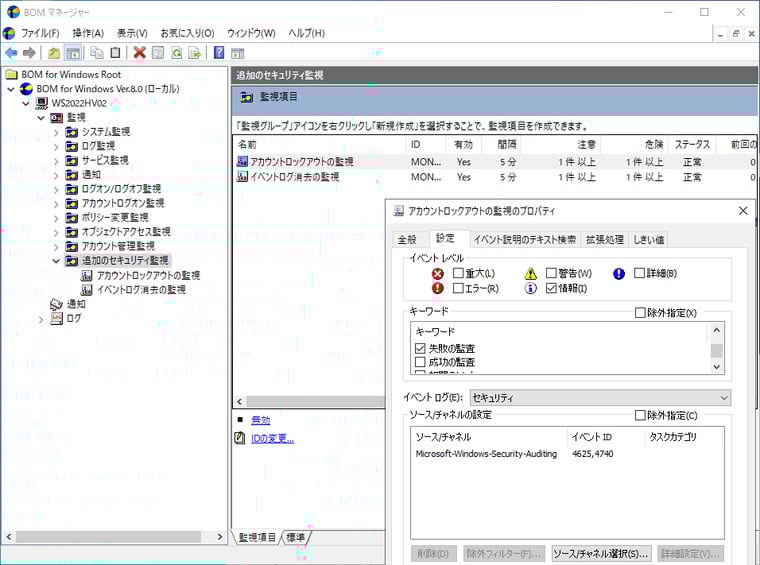
Task: Close the アカウントロックアウトの監視 properties dialog
Action: [x=743, y=211]
